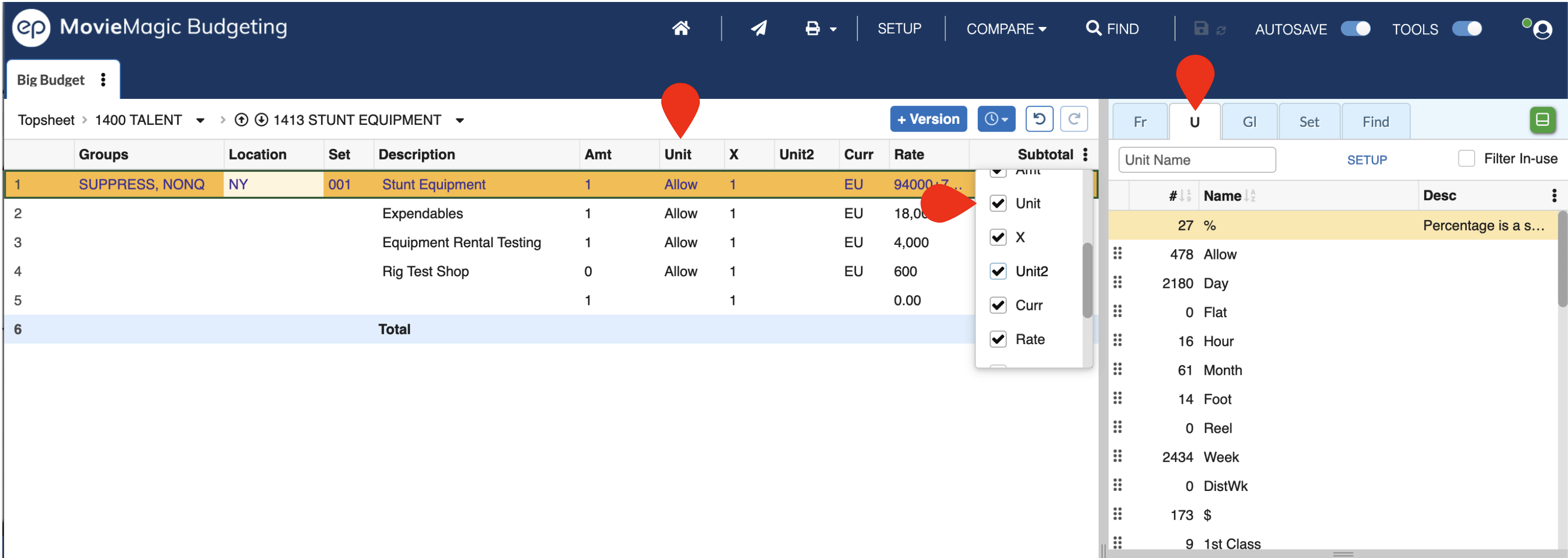
Task: Click drag handle of Flat unit row
Action: click(x=1117, y=312)
